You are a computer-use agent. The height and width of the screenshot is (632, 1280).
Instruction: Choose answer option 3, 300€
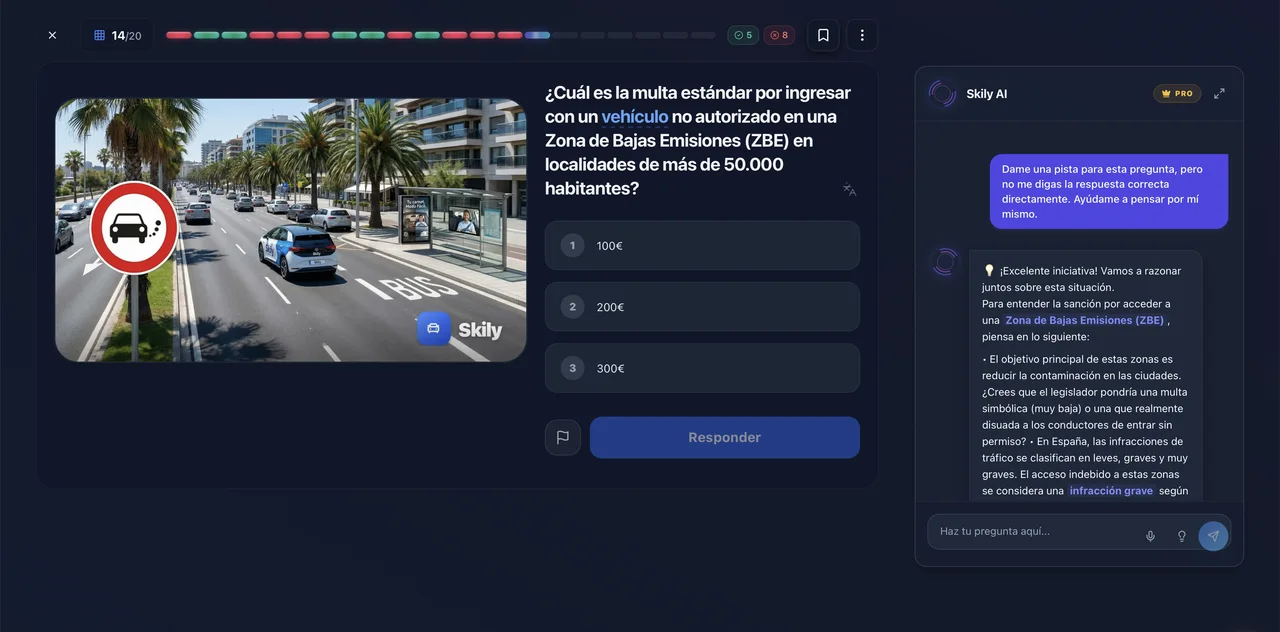tap(702, 368)
